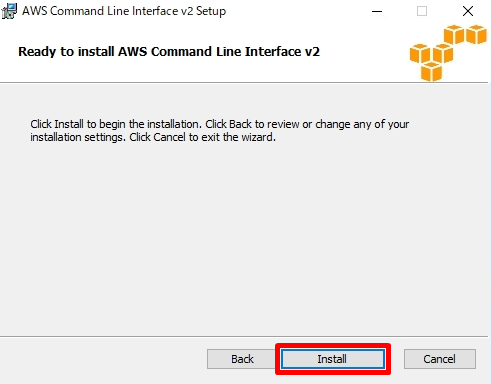Viewport: 491px width, 384px height.
Task: Click the greyed-out maximize window button
Action: point(422,11)
